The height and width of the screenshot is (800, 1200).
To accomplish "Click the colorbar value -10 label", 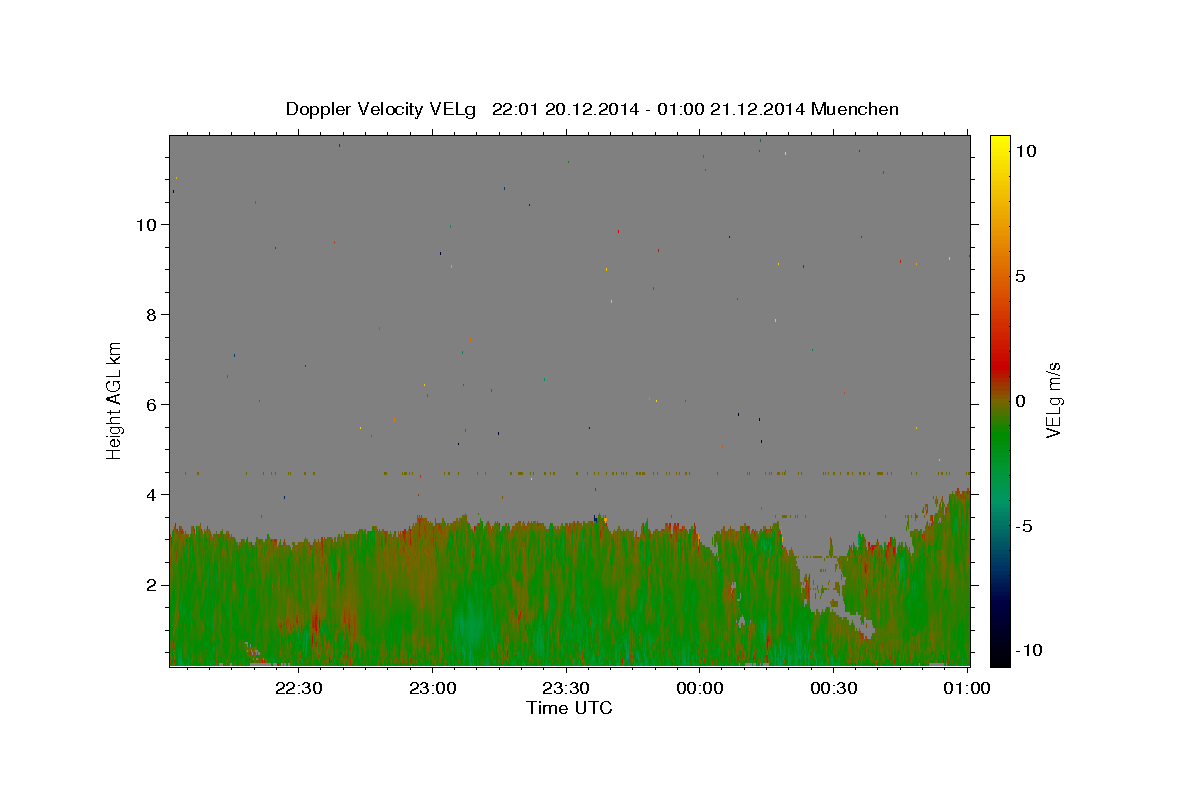I will (x=1029, y=650).
